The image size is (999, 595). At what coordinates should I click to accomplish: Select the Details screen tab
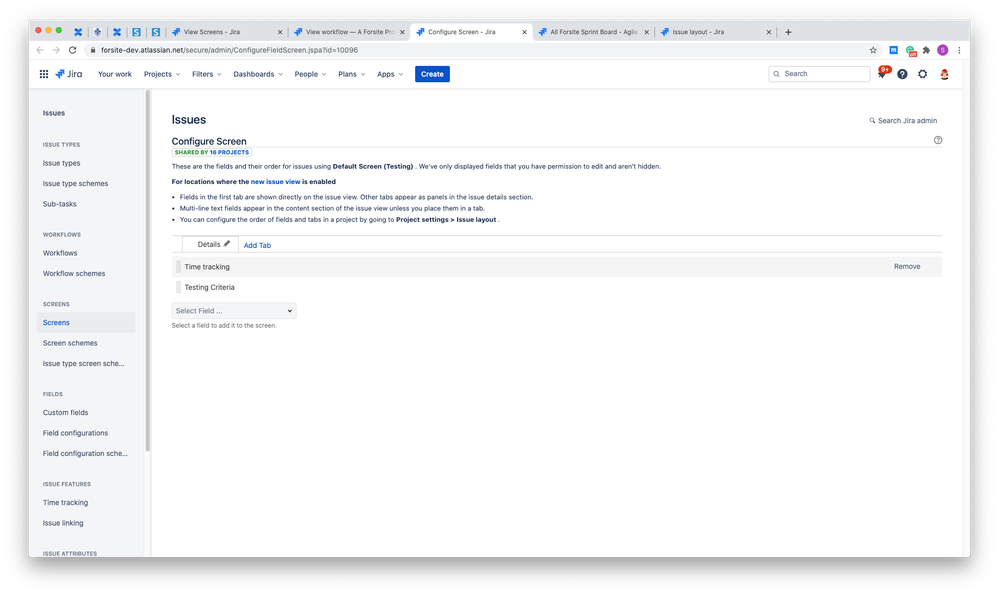click(x=208, y=245)
